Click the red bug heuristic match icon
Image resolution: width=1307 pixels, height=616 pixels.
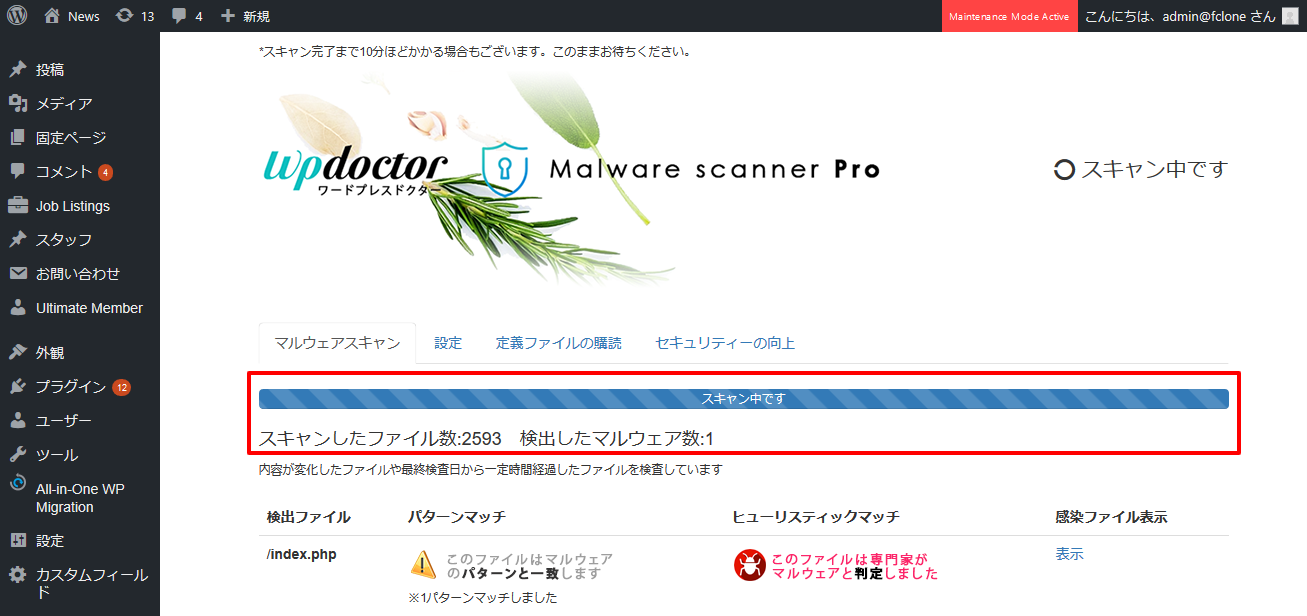[x=749, y=565]
